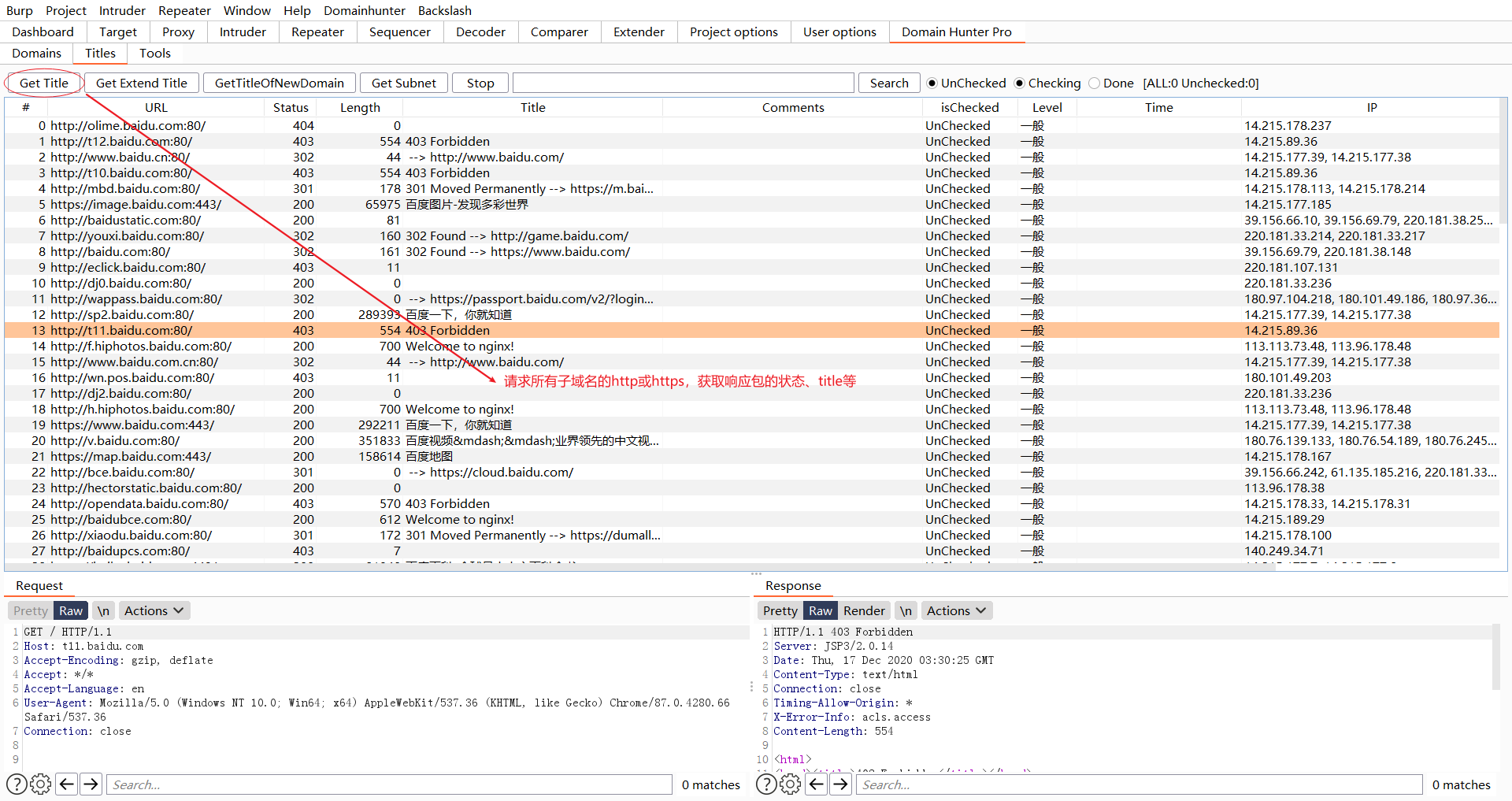1512x801 pixels.
Task: Switch Request view to Raw
Action: click(x=71, y=610)
